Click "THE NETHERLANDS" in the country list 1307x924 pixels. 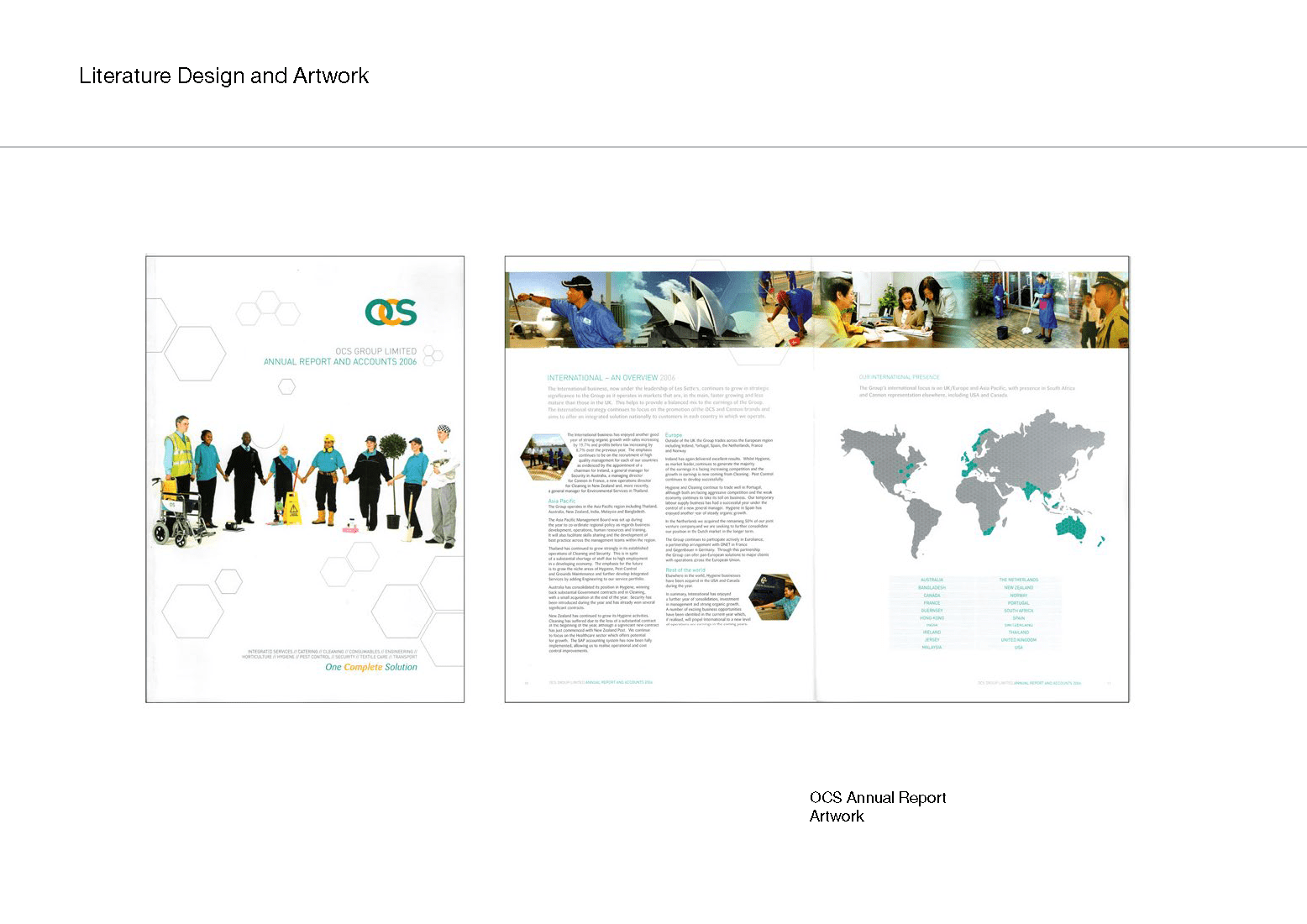(1018, 580)
